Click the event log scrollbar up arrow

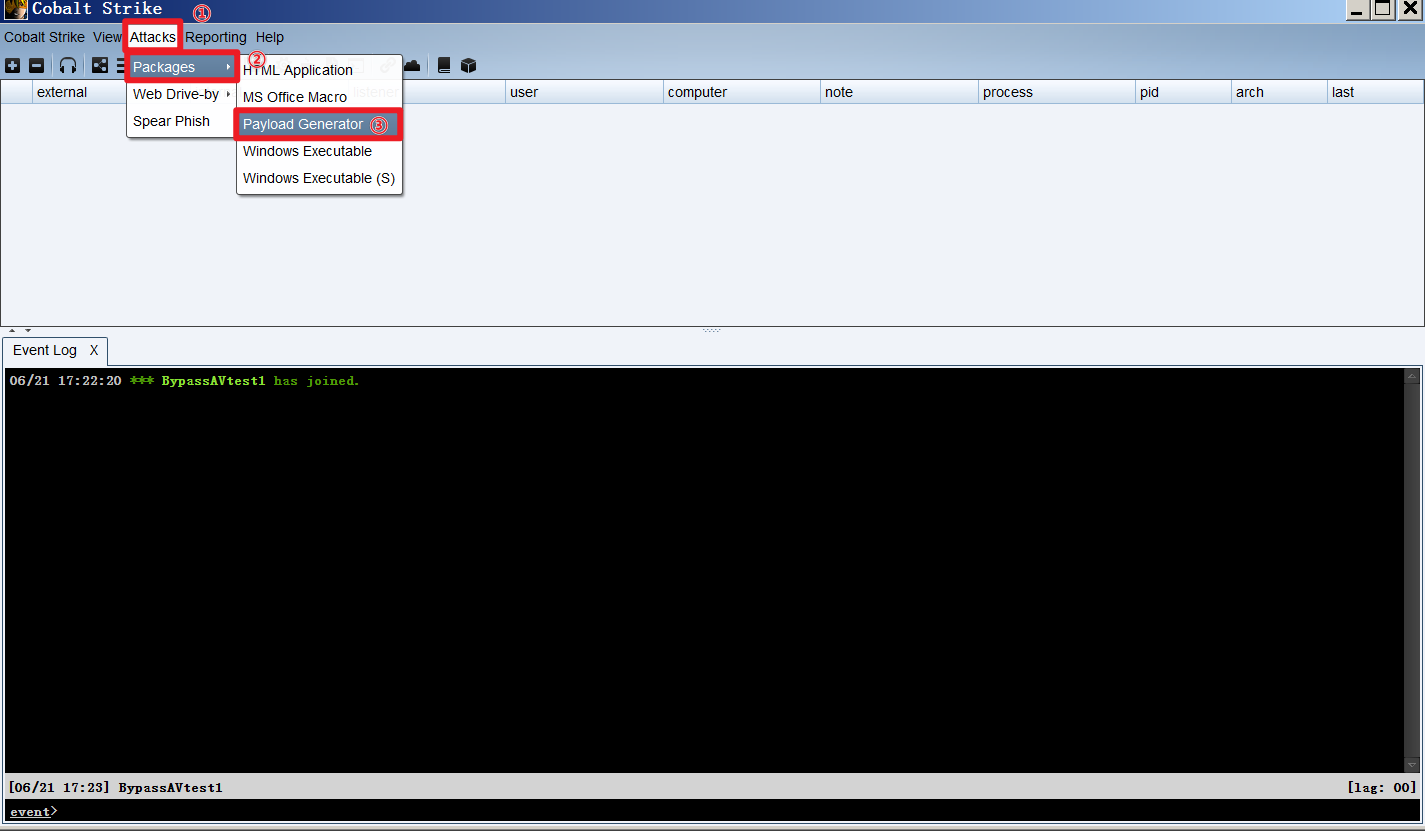point(1411,377)
